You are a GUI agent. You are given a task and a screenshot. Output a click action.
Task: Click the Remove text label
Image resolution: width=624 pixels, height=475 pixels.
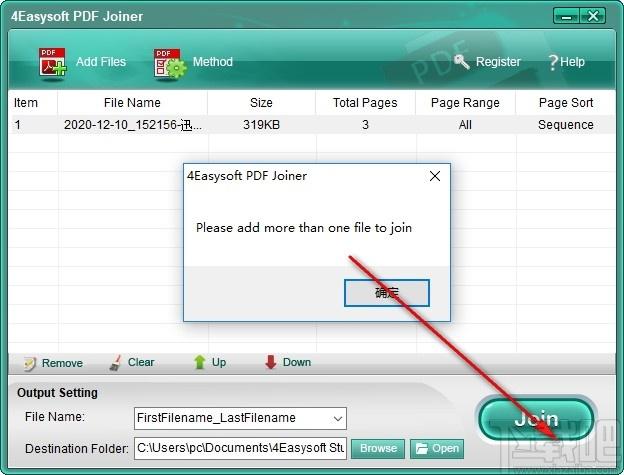(x=62, y=363)
